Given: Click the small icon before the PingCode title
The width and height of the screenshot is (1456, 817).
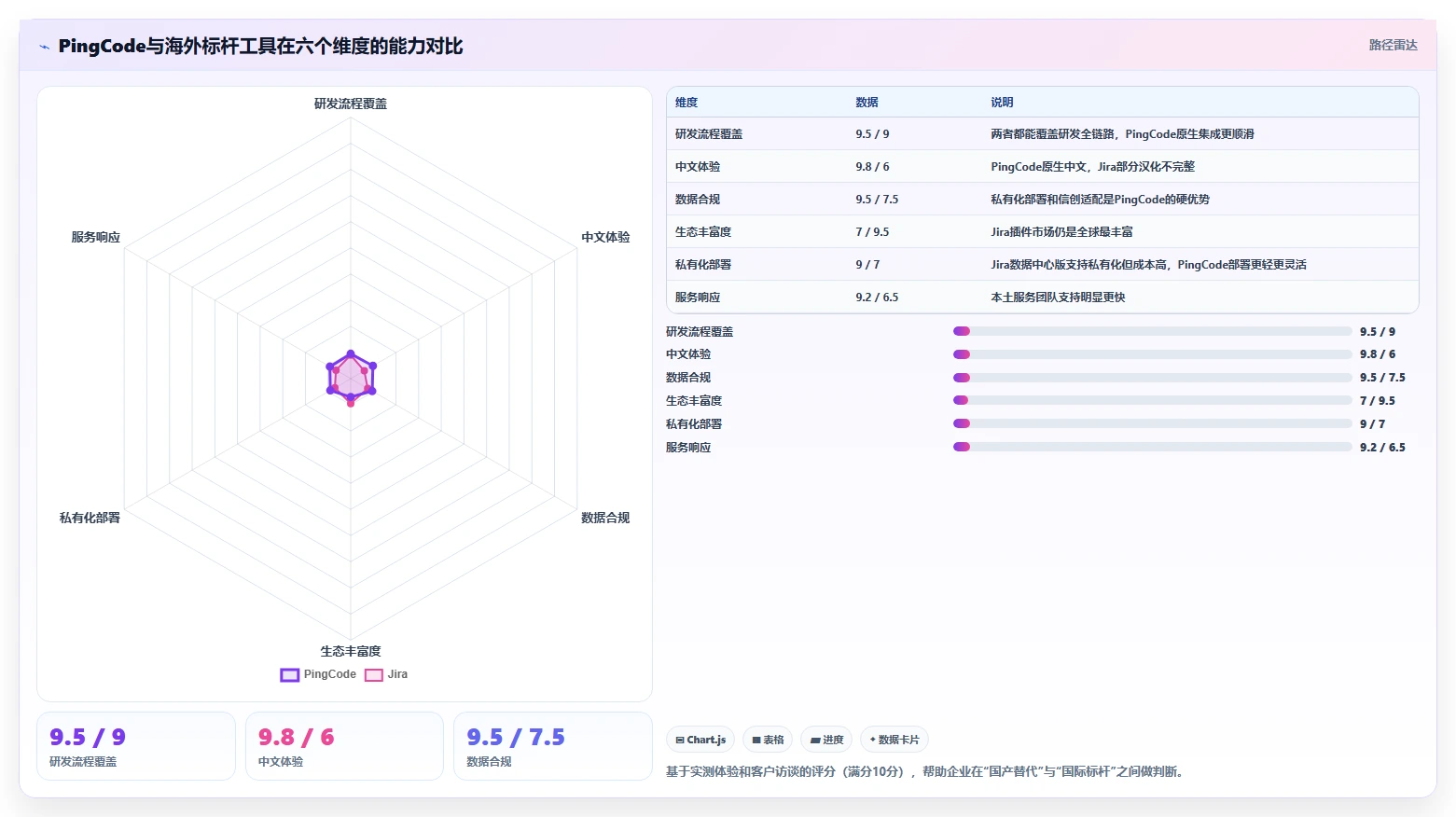Looking at the screenshot, I should pyautogui.click(x=44, y=47).
